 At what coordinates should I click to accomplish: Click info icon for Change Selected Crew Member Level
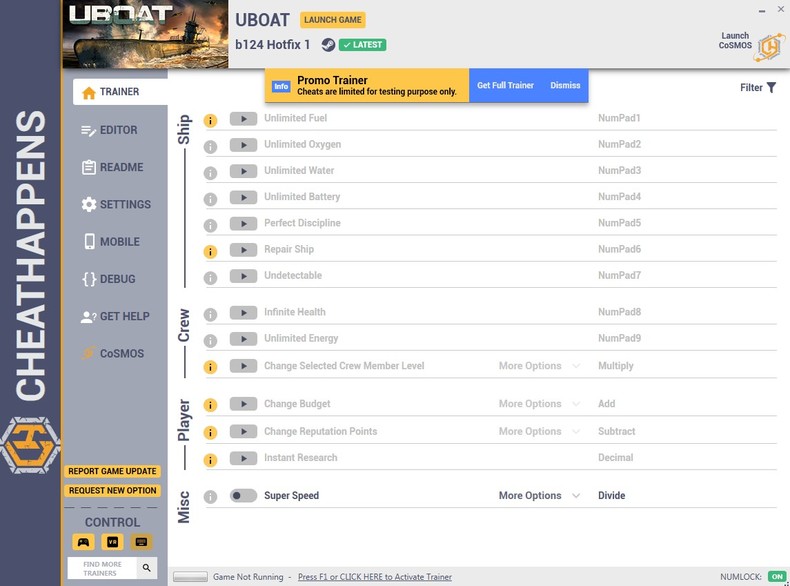click(x=210, y=367)
